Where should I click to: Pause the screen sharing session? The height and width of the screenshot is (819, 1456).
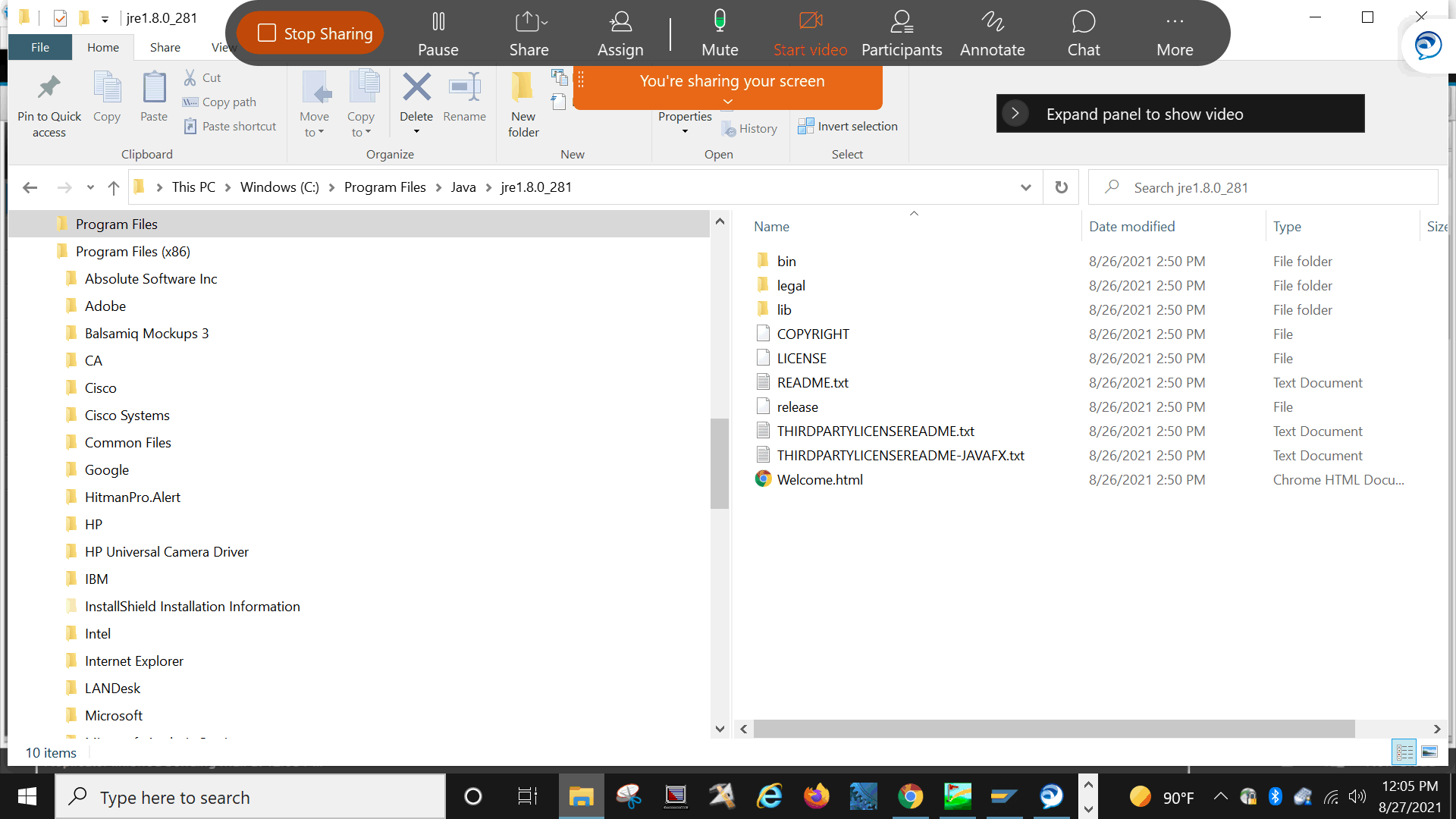(438, 33)
